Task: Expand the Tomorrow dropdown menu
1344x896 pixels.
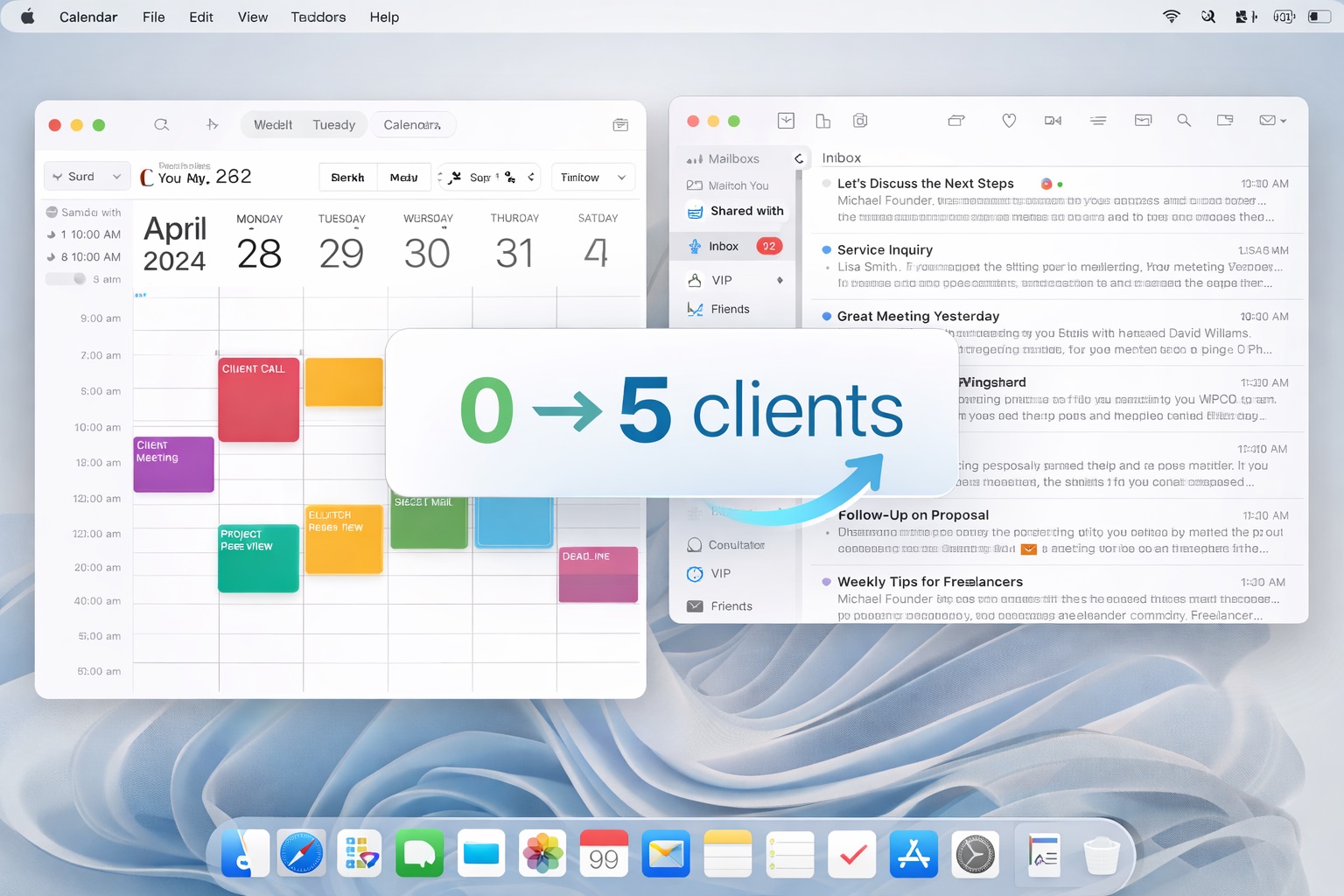Action: (592, 177)
